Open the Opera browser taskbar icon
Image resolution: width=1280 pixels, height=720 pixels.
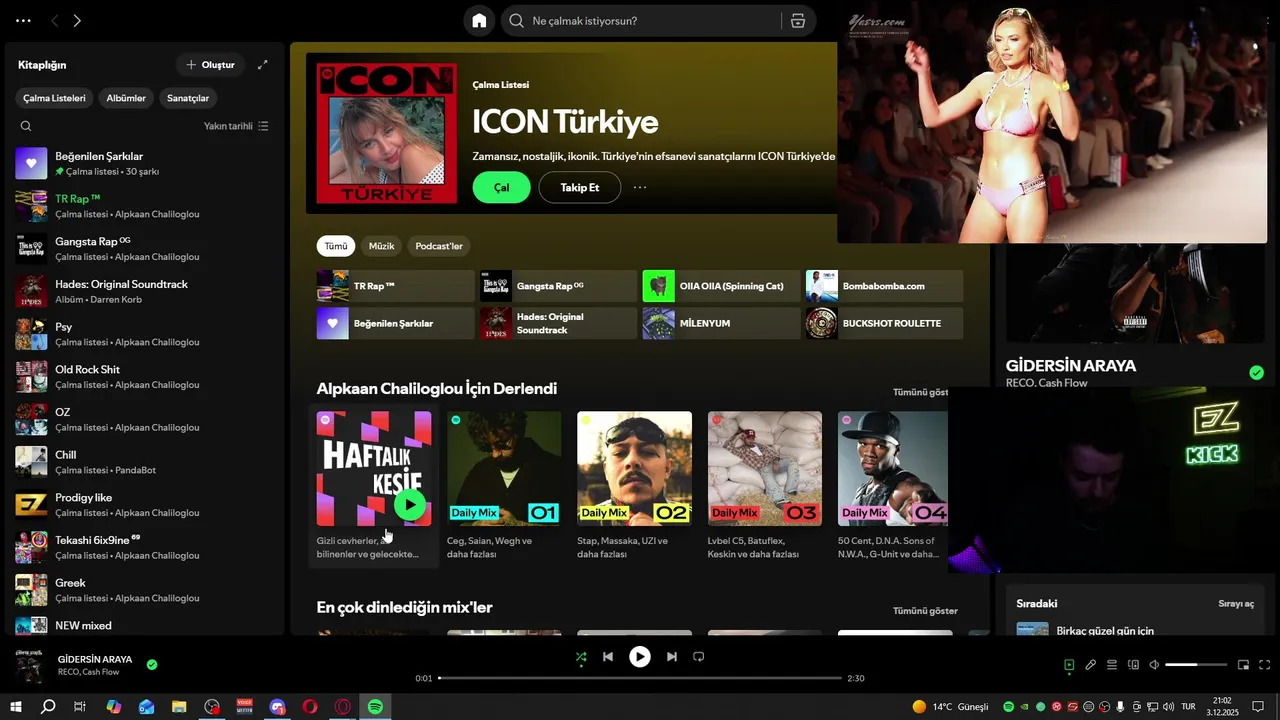pos(310,707)
